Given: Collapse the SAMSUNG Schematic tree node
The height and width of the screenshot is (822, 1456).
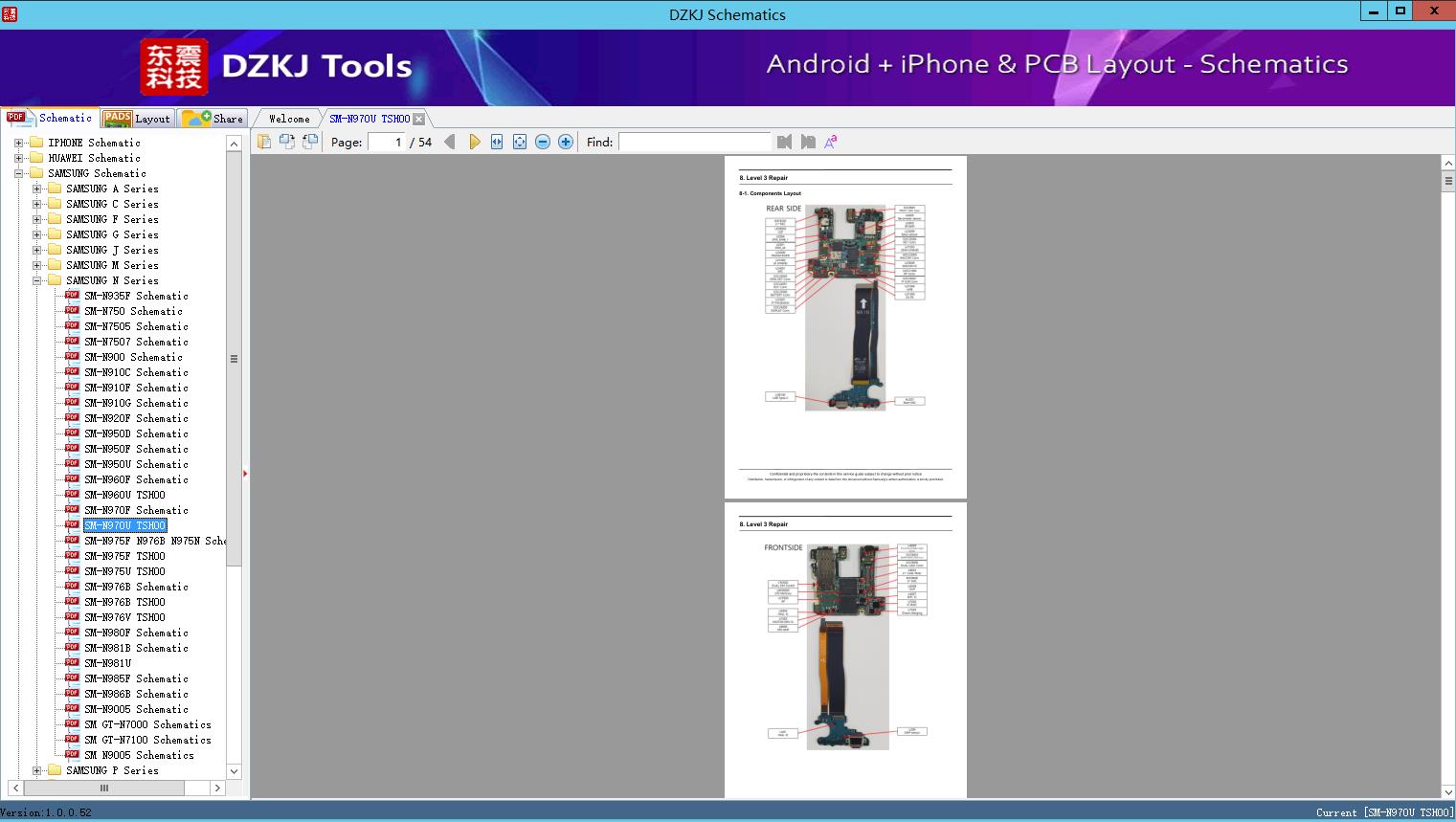Looking at the screenshot, I should click(x=18, y=173).
